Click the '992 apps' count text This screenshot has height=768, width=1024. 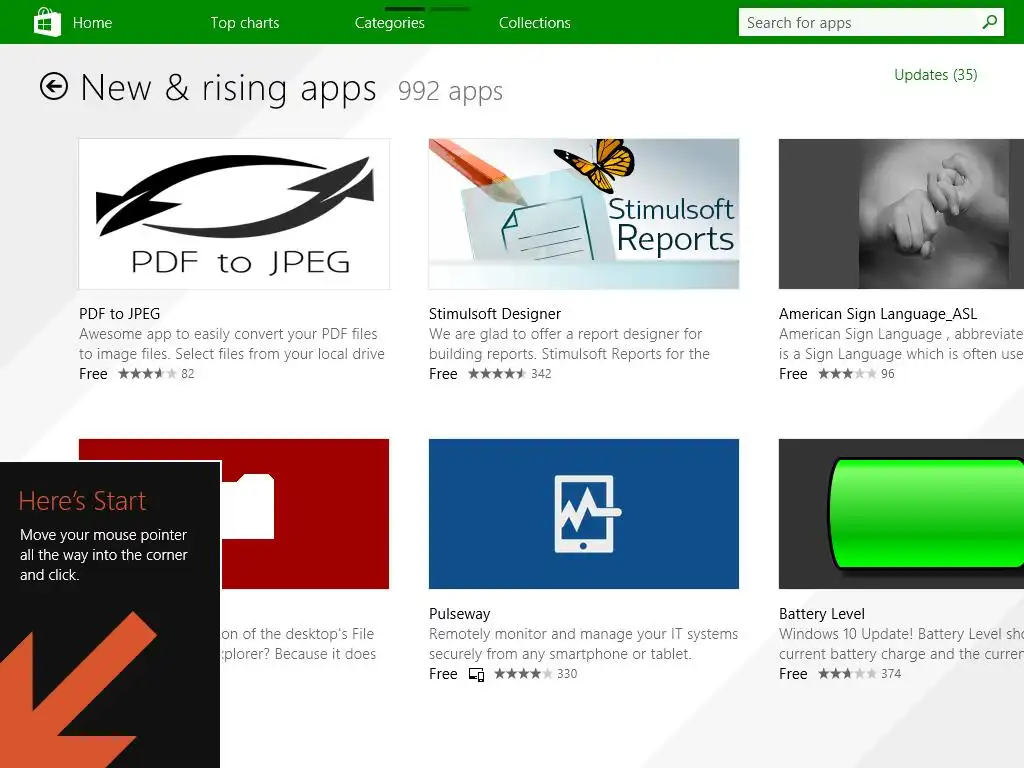pos(450,91)
